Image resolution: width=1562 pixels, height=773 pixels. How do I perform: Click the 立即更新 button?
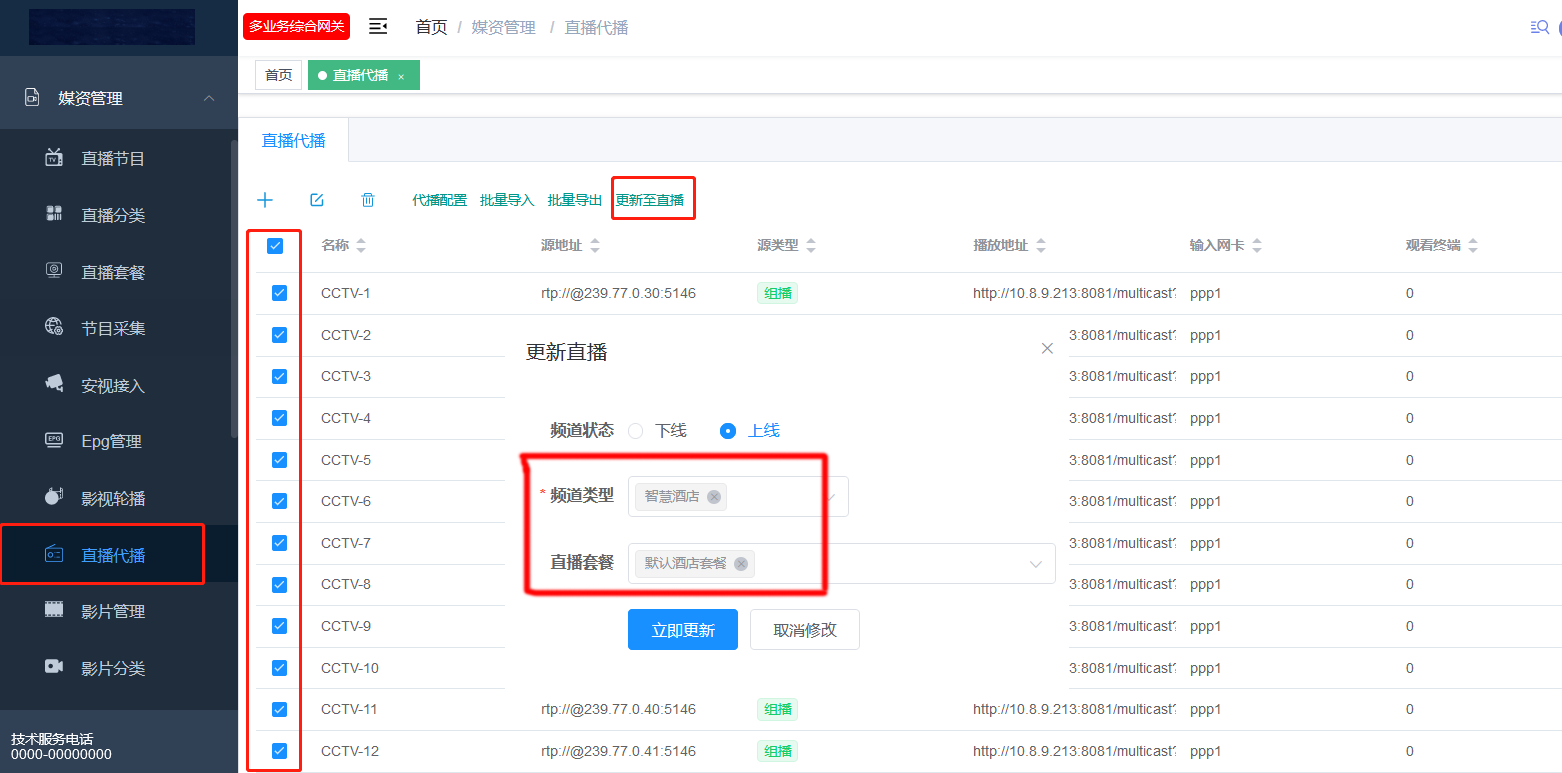pos(683,630)
